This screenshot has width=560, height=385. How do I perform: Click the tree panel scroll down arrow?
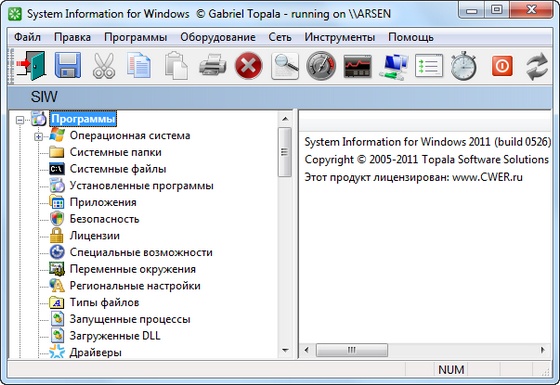tap(285, 350)
